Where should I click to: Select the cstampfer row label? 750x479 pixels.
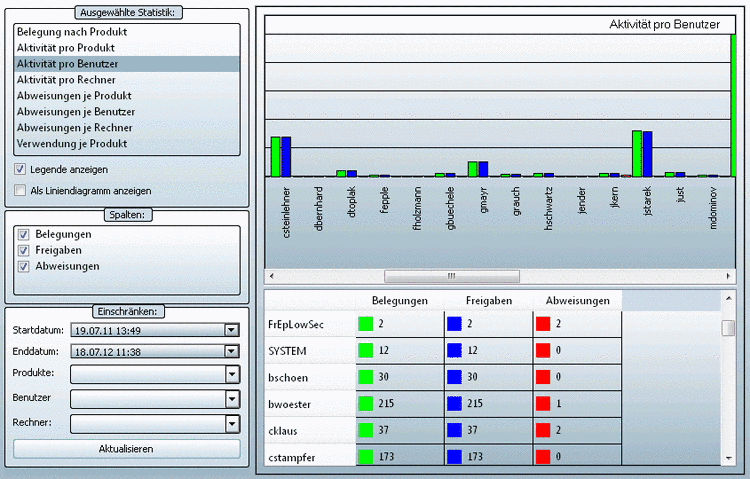[292, 457]
